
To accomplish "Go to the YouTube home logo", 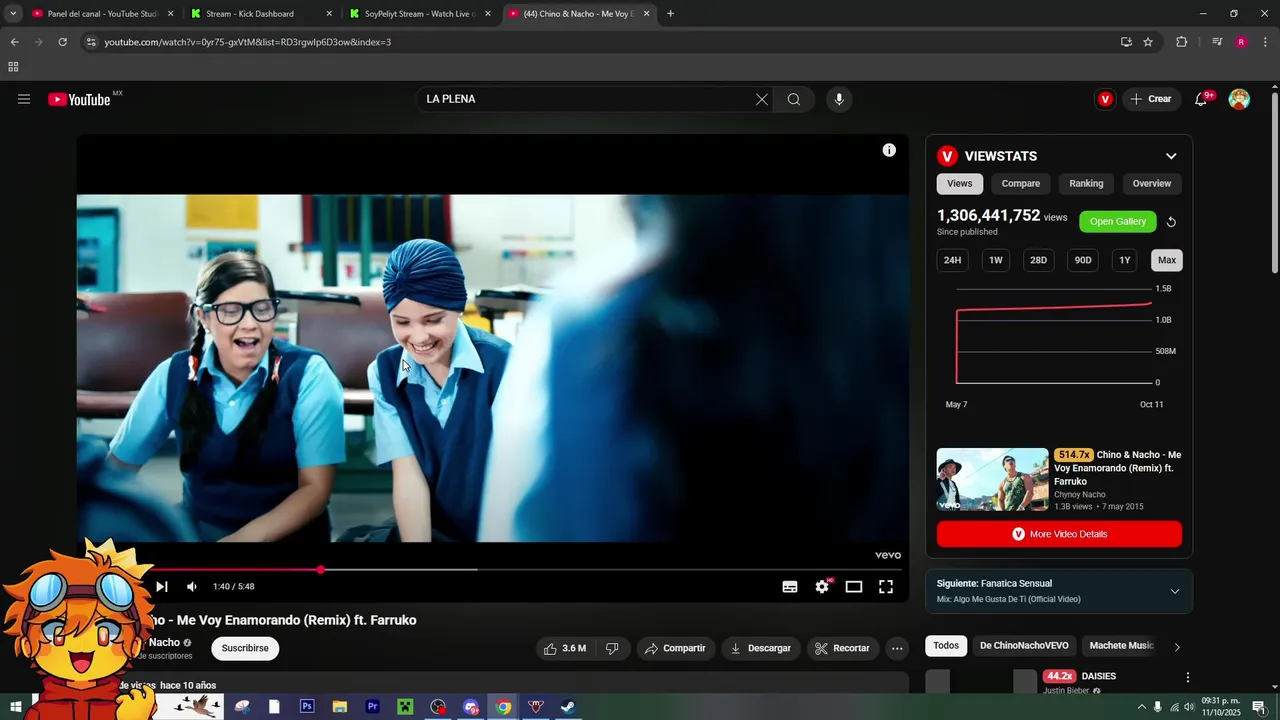I will click(x=79, y=99).
